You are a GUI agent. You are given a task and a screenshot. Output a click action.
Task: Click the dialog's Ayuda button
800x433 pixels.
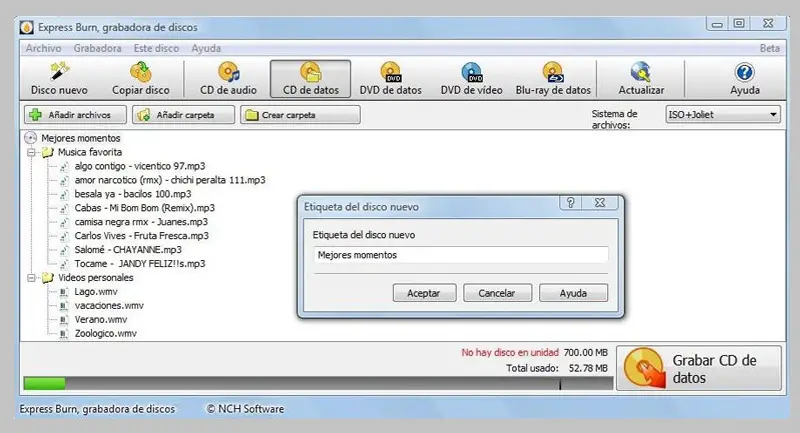[x=573, y=293]
